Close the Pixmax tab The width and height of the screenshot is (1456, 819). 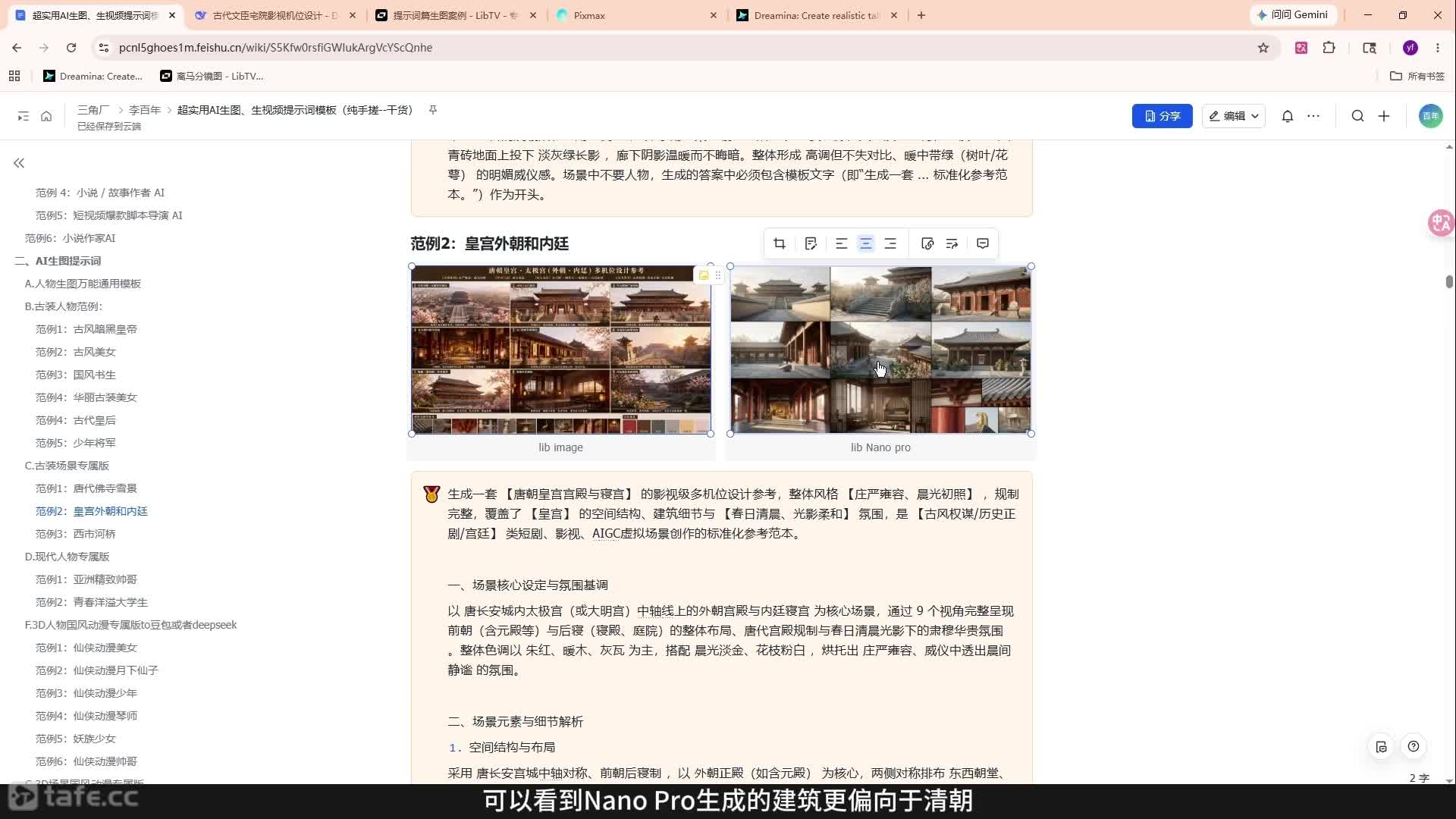click(x=713, y=15)
